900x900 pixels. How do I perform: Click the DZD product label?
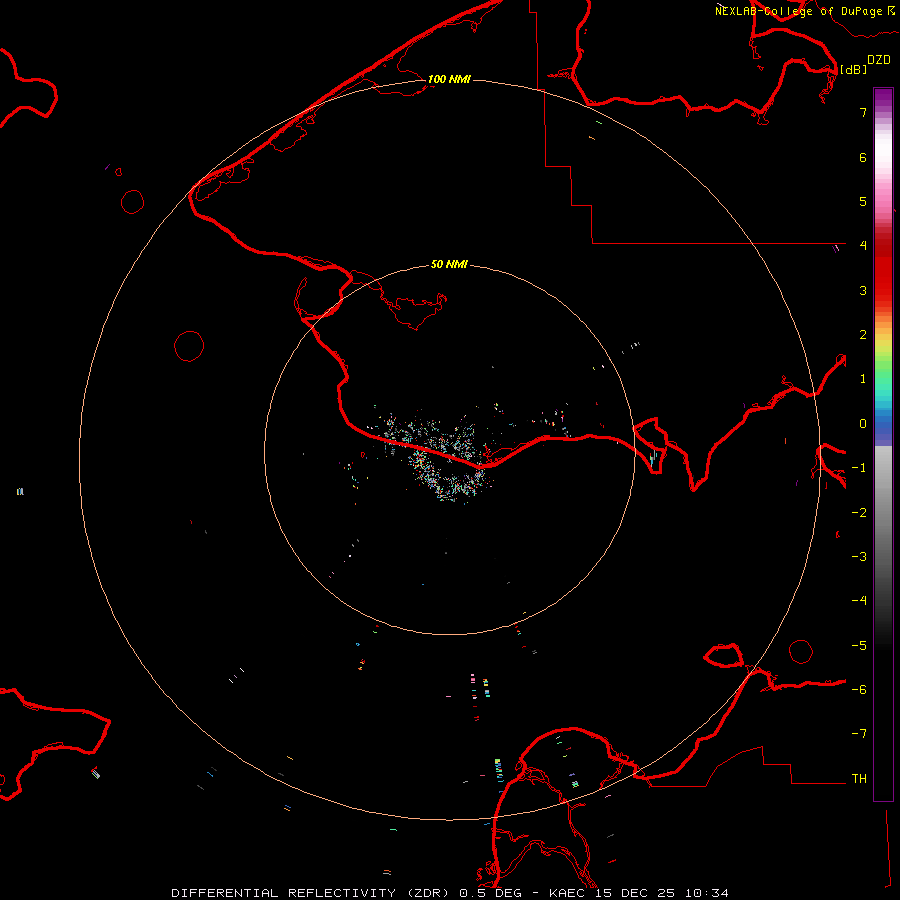click(x=879, y=60)
